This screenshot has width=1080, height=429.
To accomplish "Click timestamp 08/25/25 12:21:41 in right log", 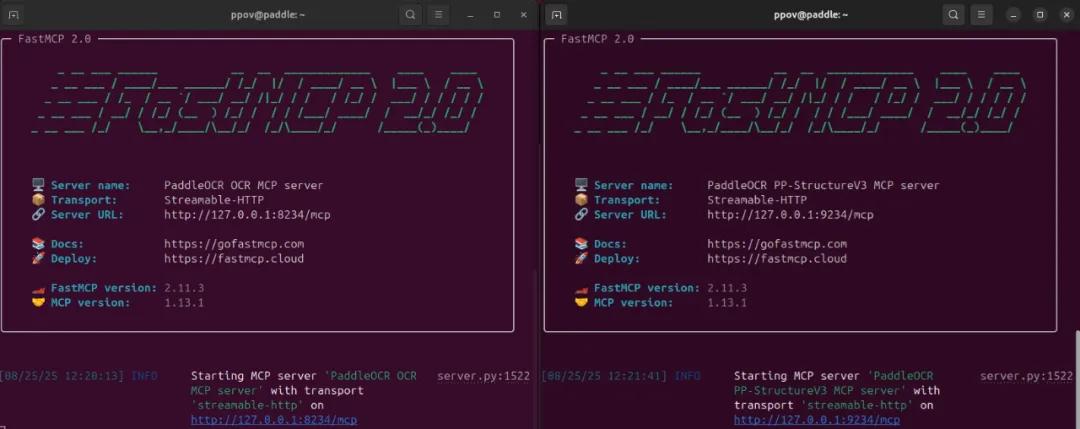I will 605,376.
